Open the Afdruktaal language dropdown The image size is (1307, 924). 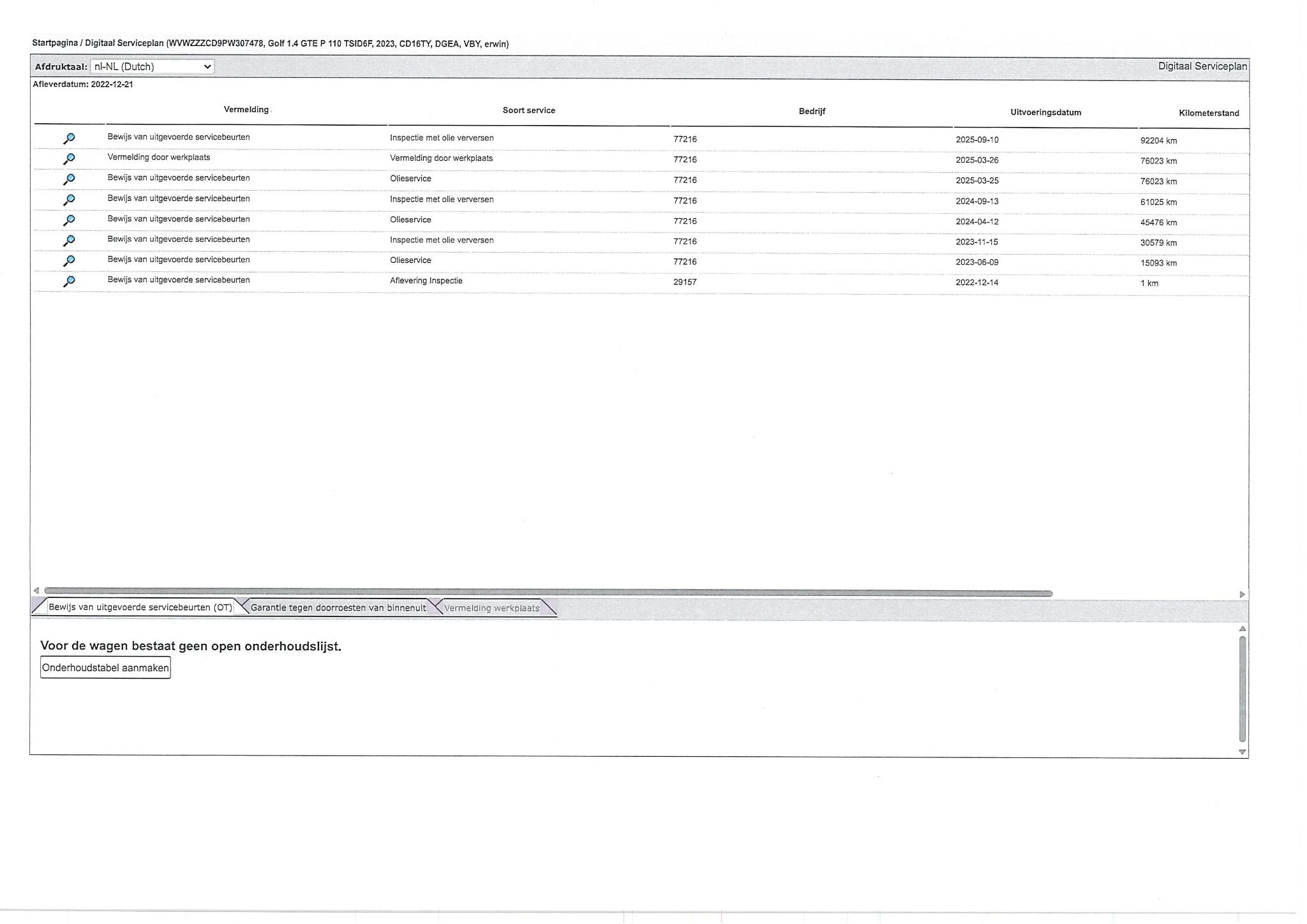pyautogui.click(x=152, y=66)
